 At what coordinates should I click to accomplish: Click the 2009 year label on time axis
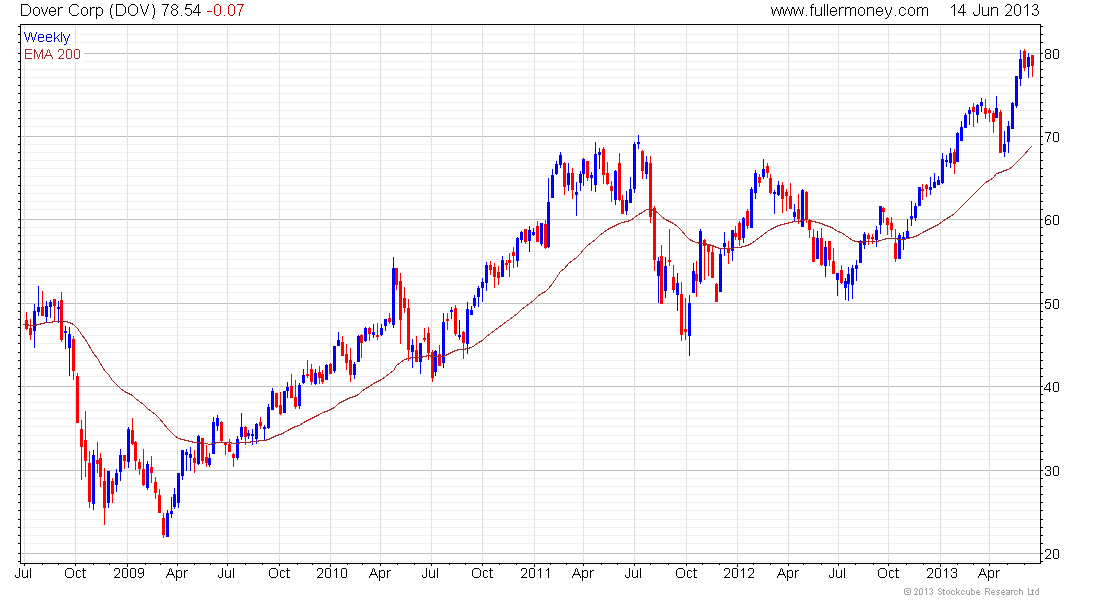tap(128, 573)
